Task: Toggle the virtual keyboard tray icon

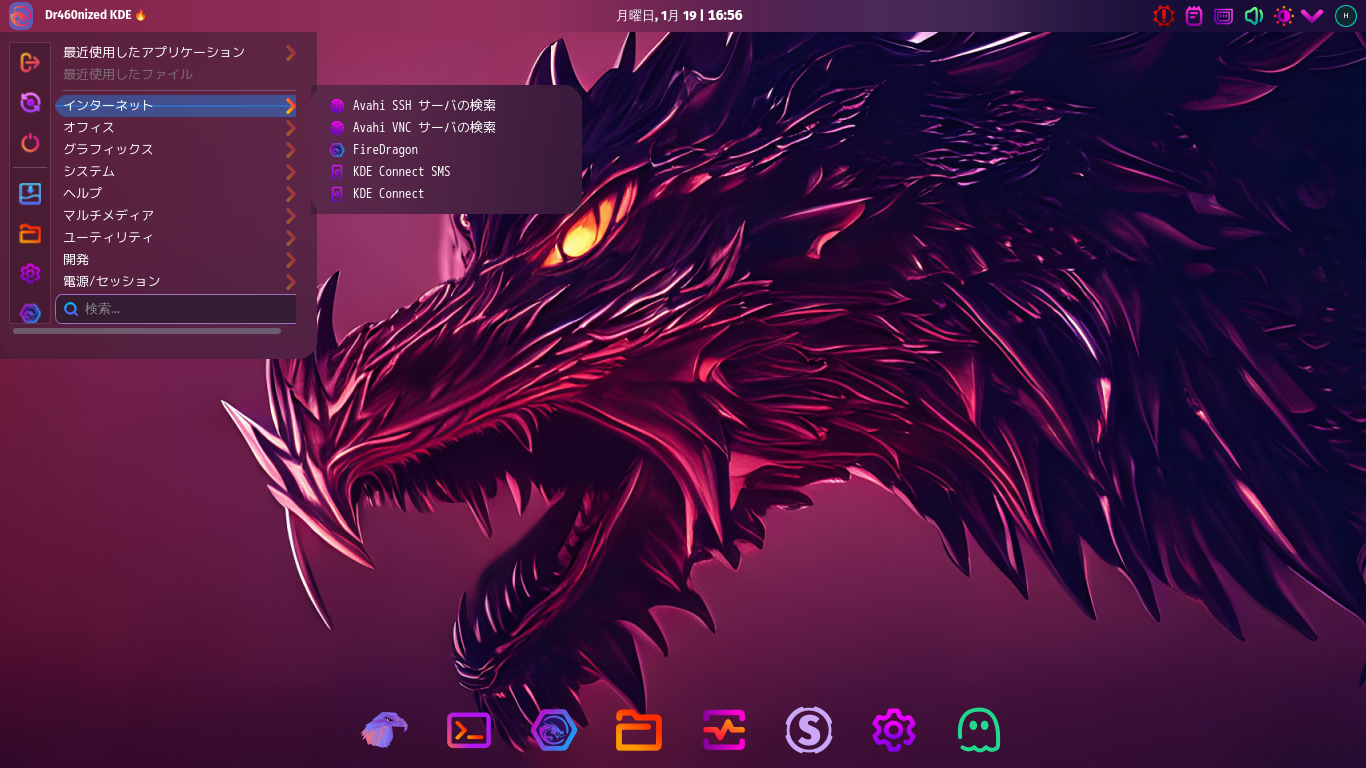Action: (x=1224, y=16)
